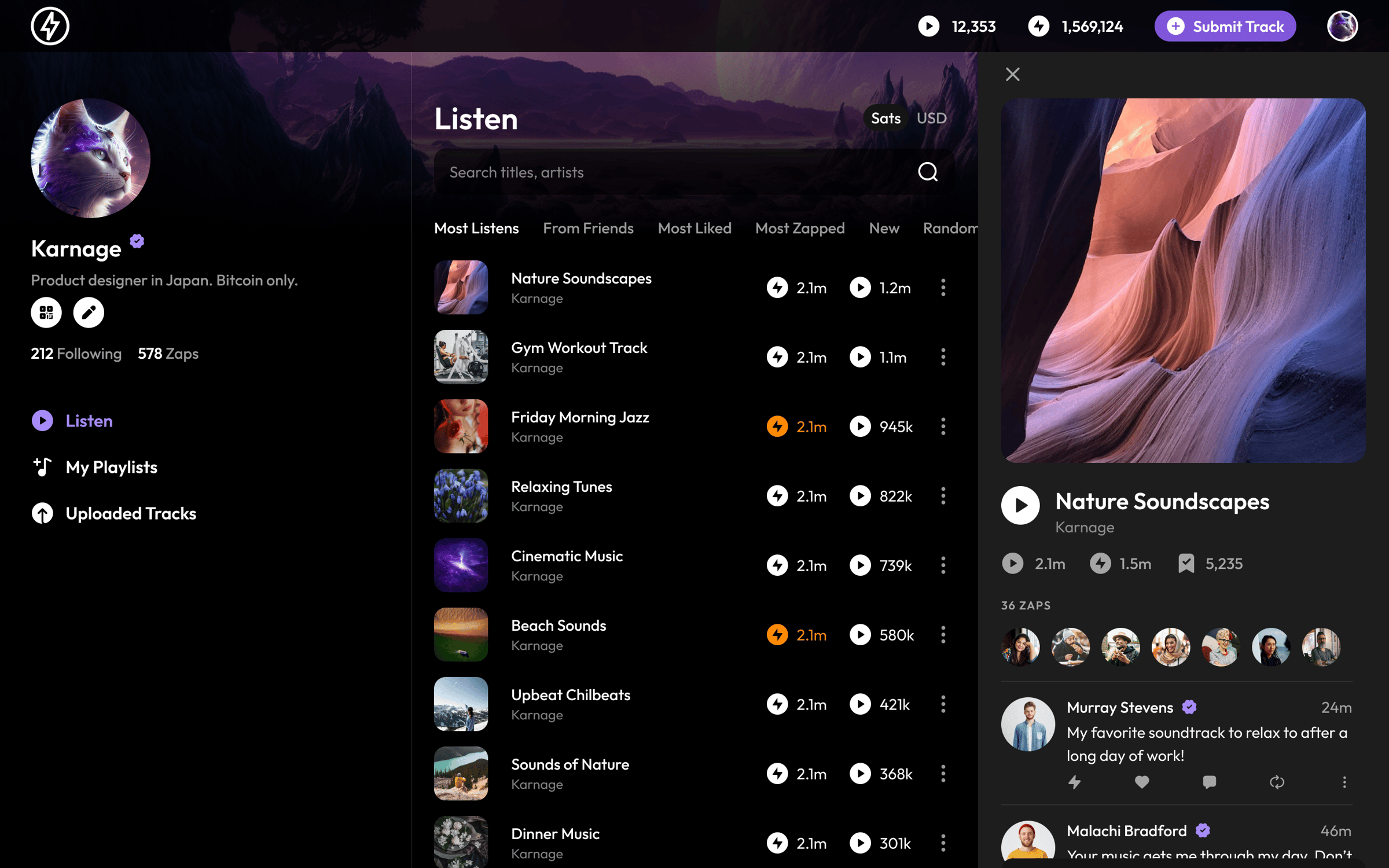The image size is (1389, 868).
Task: Like Murray Stevens' comment with heart
Action: pos(1142,782)
